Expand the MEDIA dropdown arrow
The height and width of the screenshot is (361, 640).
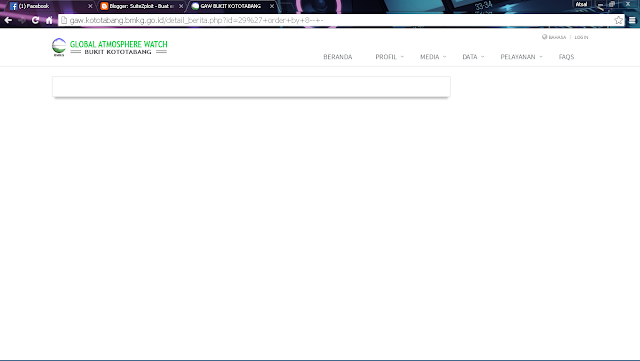click(x=444, y=57)
